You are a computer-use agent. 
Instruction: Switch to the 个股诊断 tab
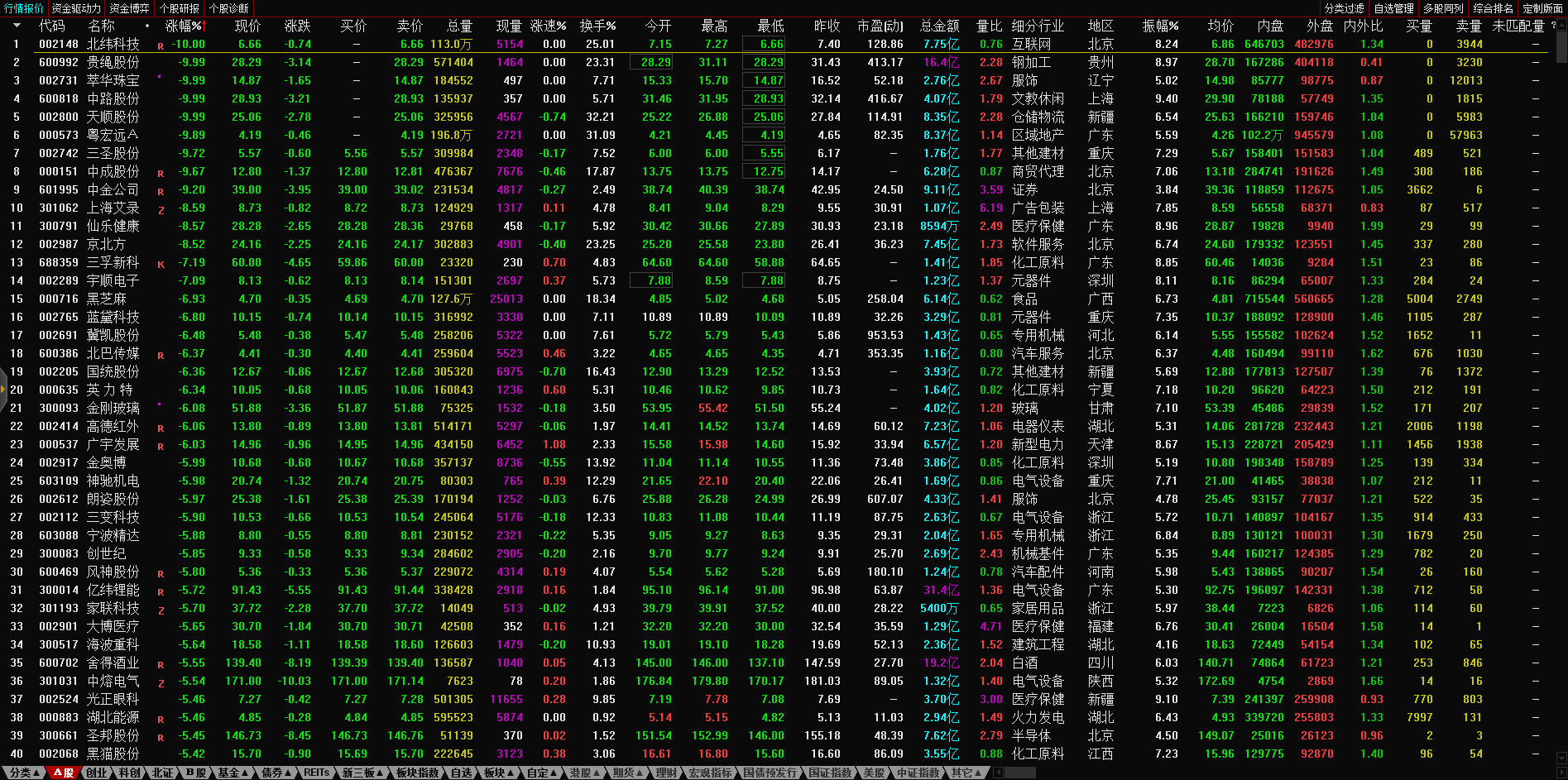228,8
